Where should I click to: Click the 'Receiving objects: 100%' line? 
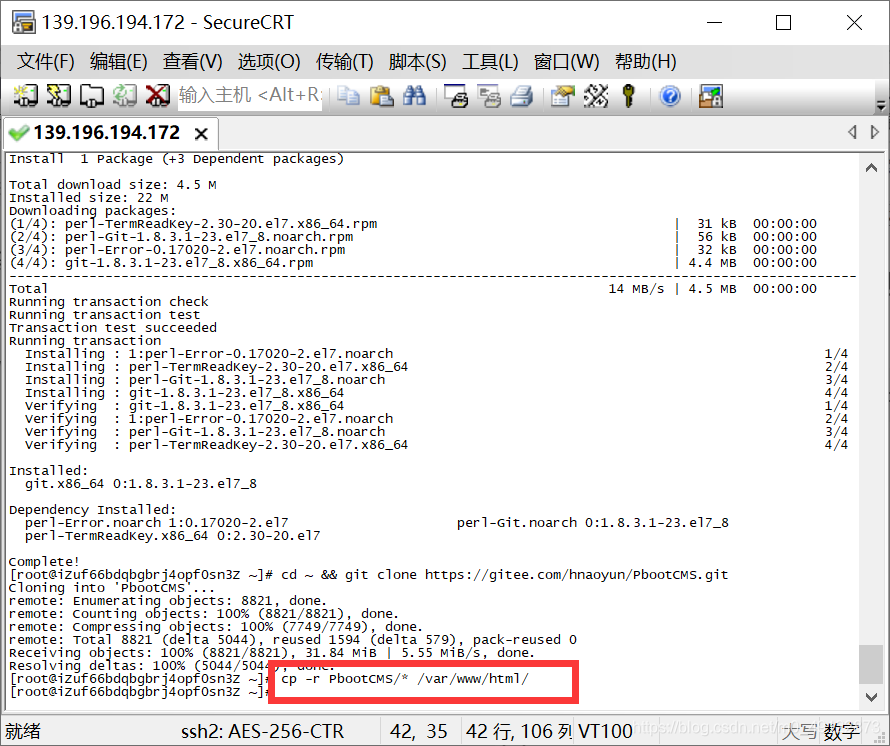272,652
